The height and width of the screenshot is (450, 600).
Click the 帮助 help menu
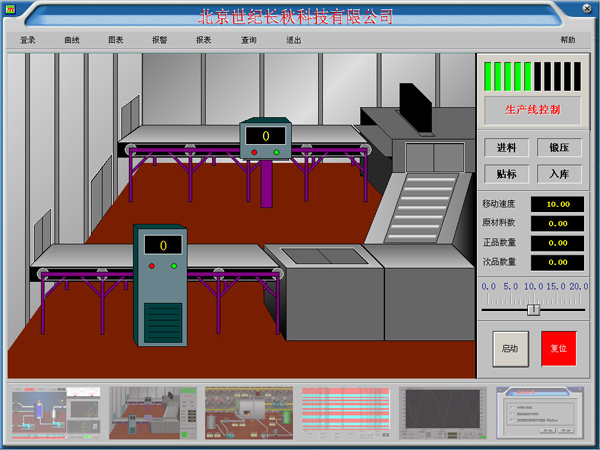coord(568,40)
